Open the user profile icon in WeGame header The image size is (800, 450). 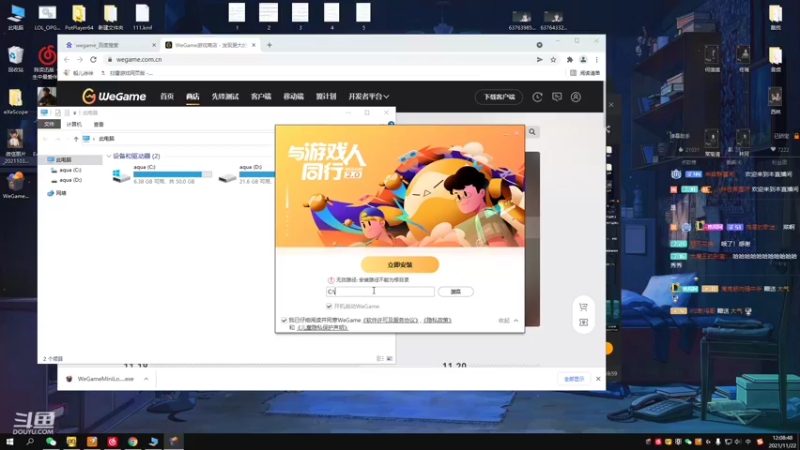[x=576, y=96]
